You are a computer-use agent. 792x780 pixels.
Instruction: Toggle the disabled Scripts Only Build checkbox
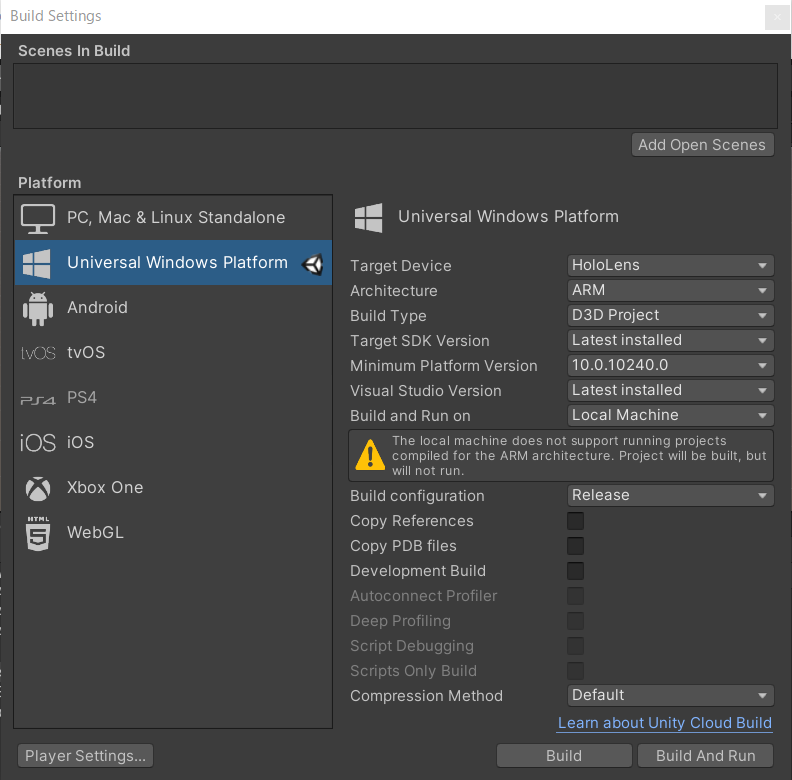click(x=575, y=671)
